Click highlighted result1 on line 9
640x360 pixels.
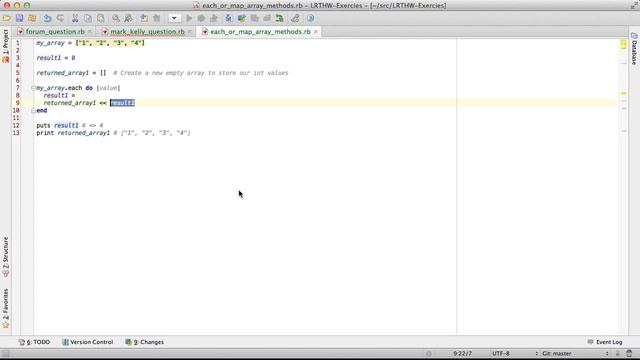[x=122, y=103]
